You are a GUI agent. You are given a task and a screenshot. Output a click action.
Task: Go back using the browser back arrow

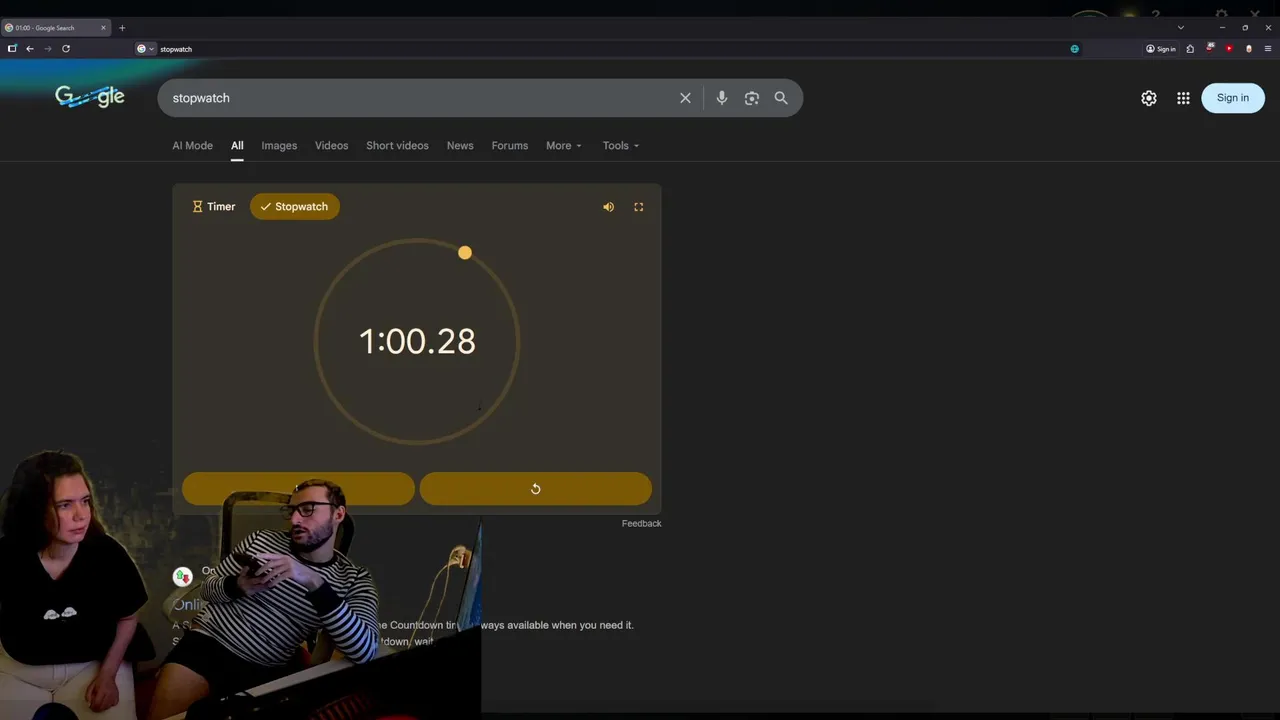point(30,49)
